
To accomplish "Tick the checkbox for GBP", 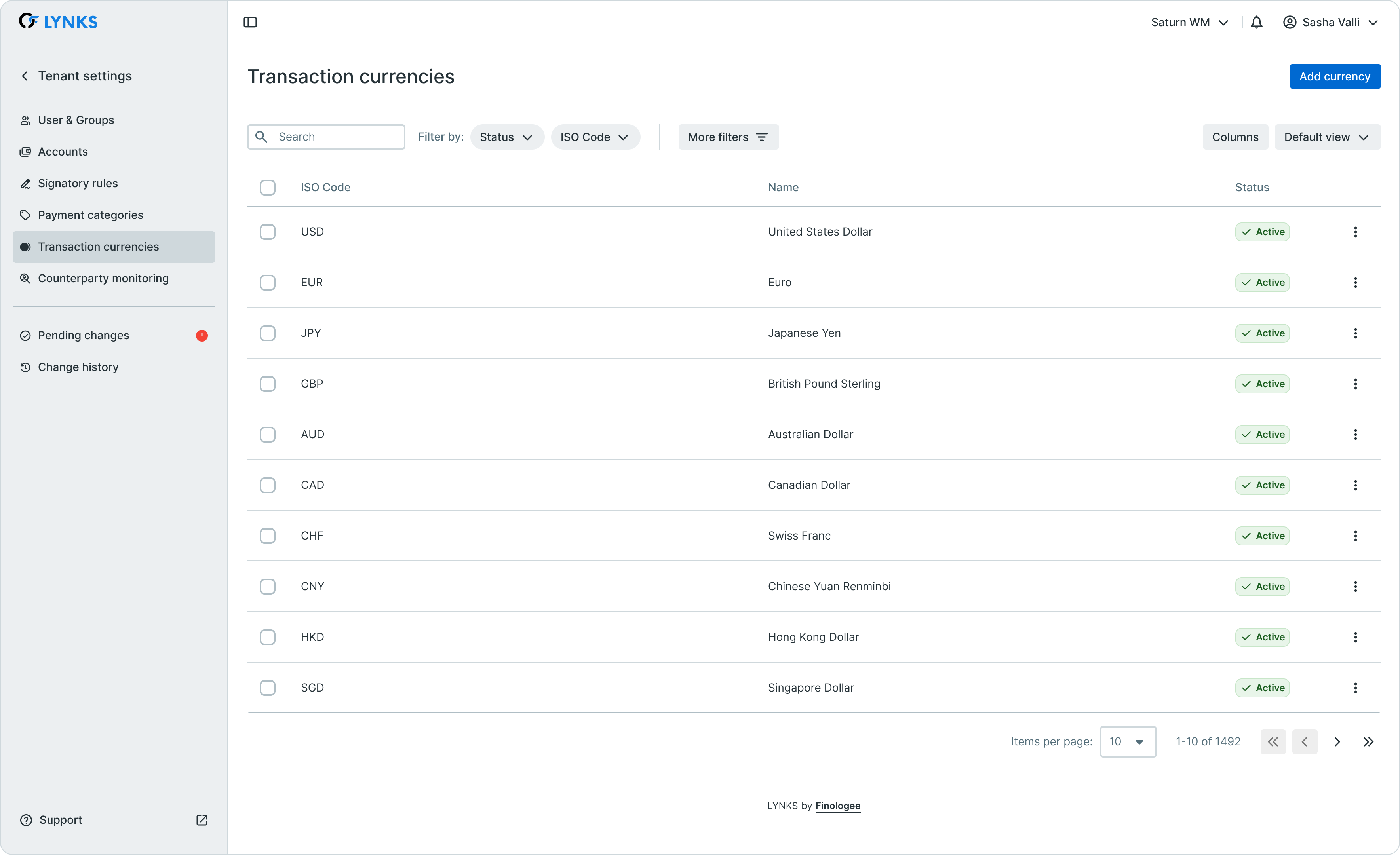I will [x=268, y=384].
